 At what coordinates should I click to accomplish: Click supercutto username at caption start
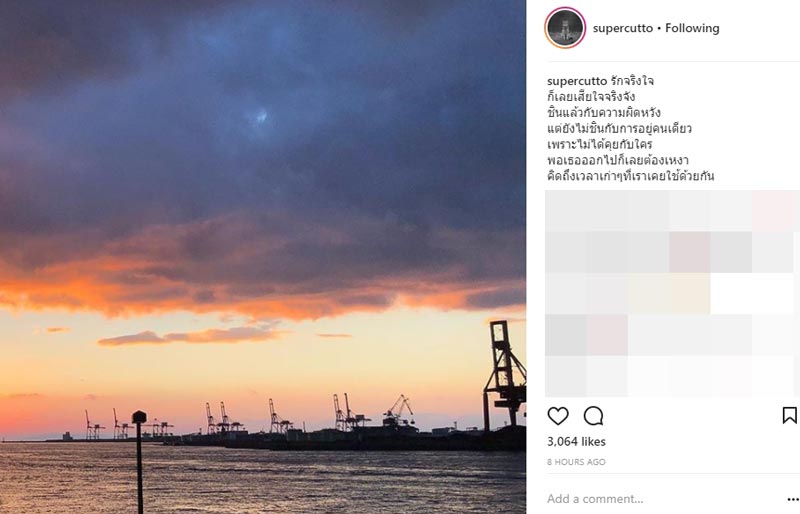[x=575, y=81]
